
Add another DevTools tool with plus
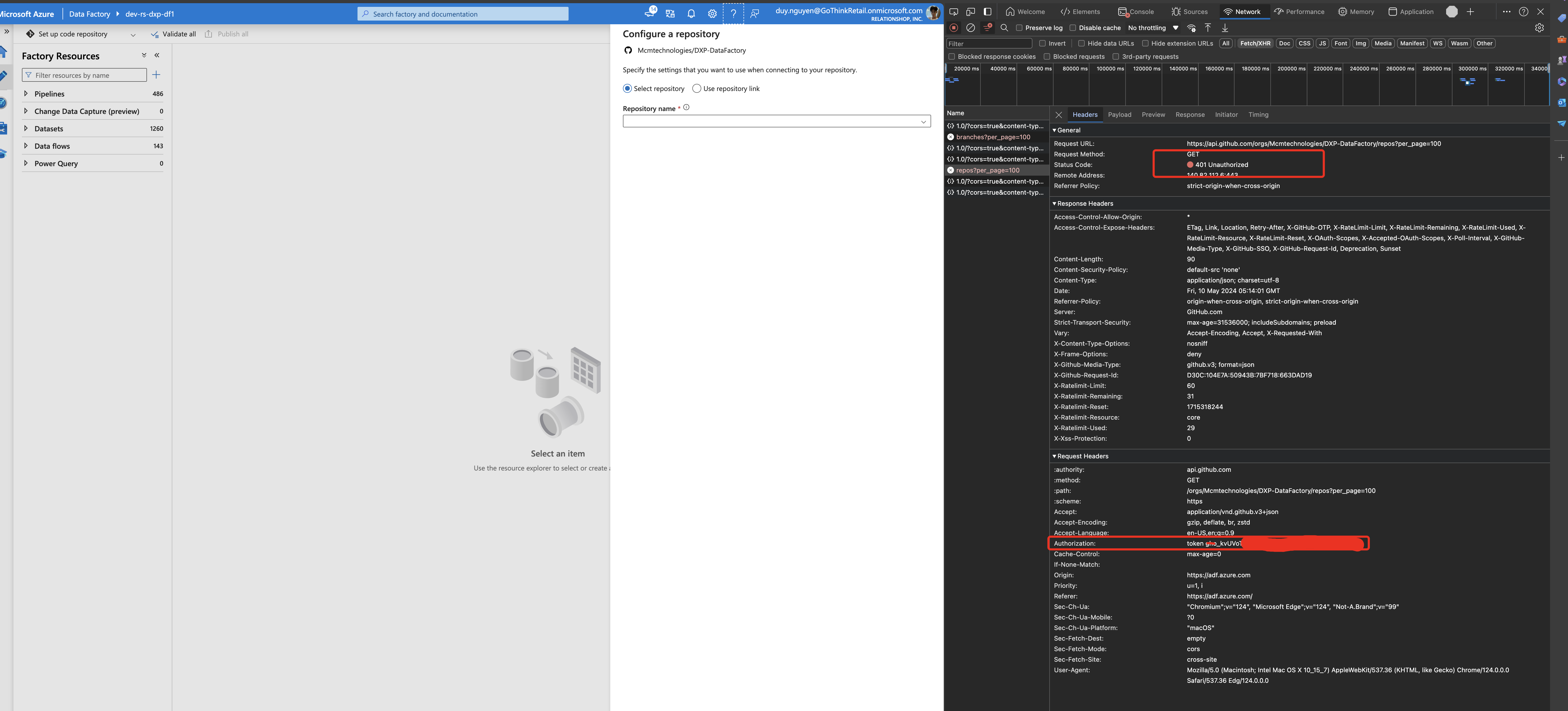(1471, 12)
